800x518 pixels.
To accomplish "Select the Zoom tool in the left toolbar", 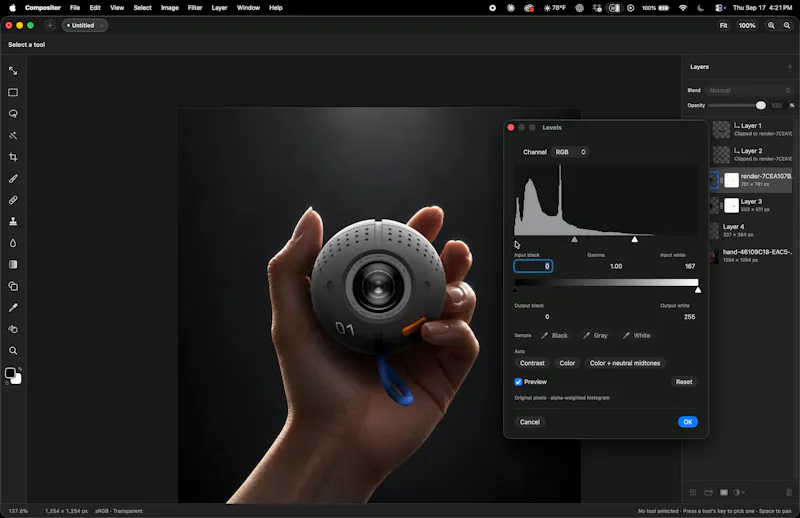I will [13, 351].
